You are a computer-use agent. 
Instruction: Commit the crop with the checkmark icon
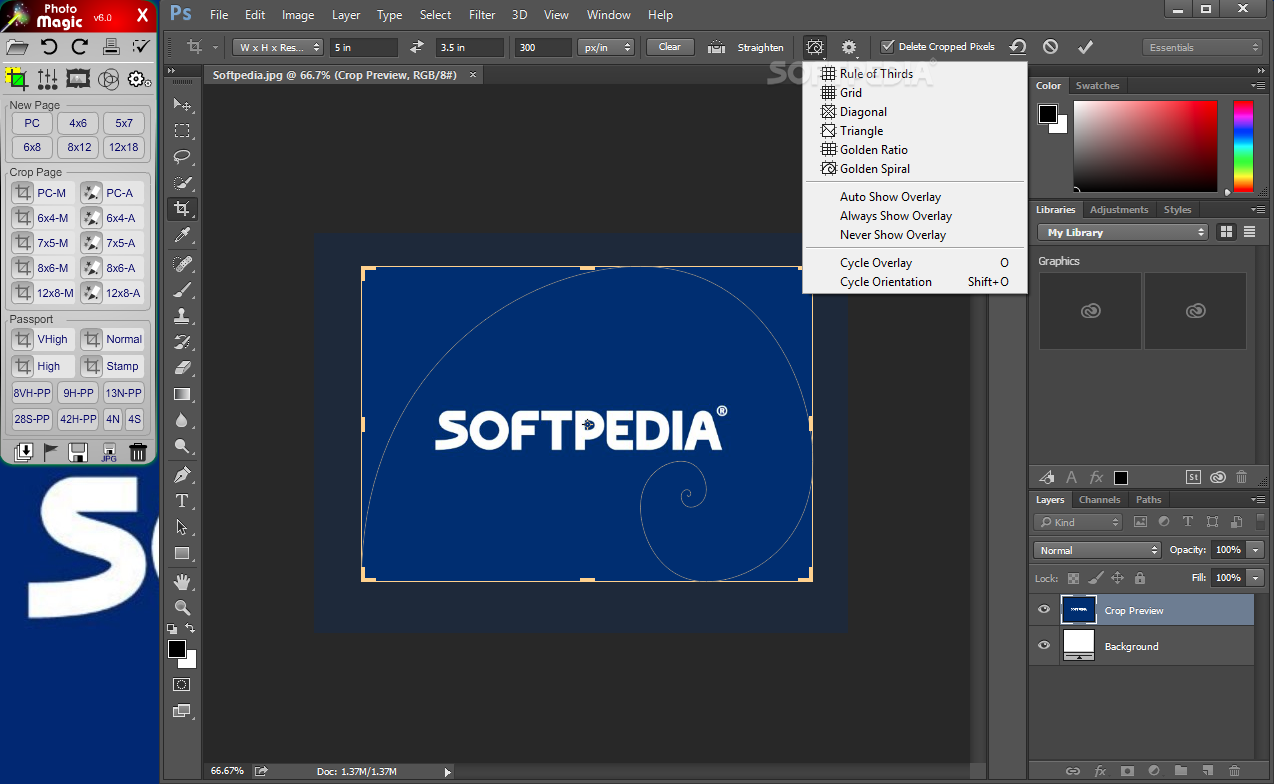click(1085, 47)
